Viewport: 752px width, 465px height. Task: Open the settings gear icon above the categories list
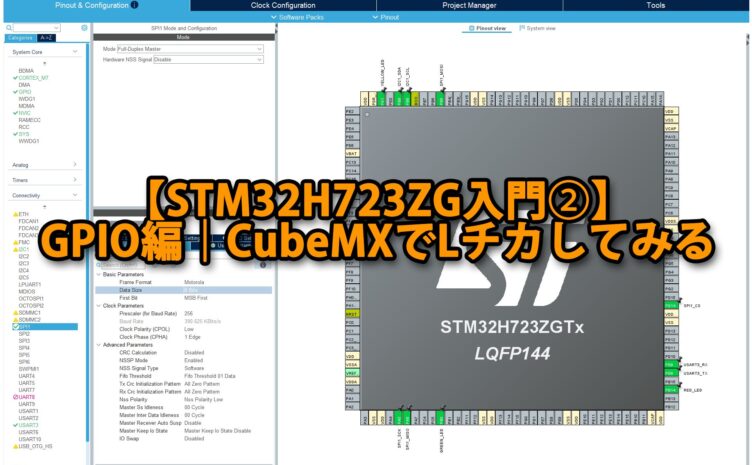(84, 28)
